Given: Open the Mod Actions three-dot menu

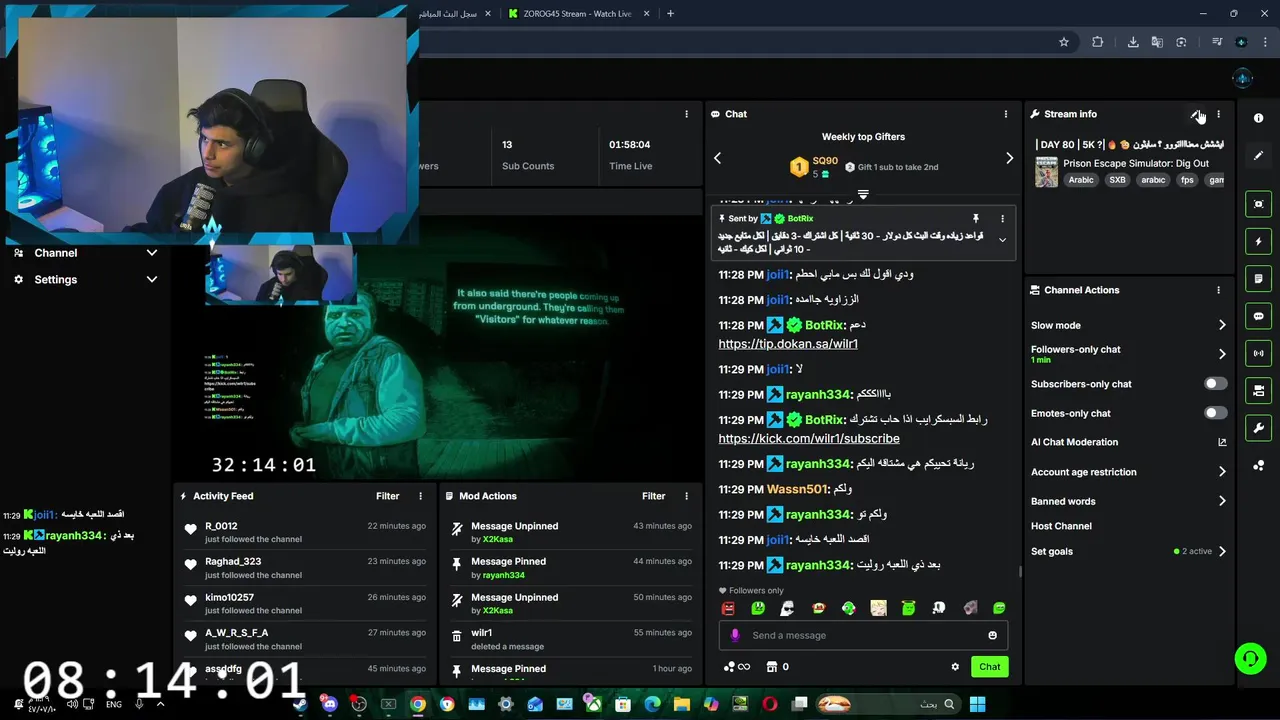Looking at the screenshot, I should [686, 496].
